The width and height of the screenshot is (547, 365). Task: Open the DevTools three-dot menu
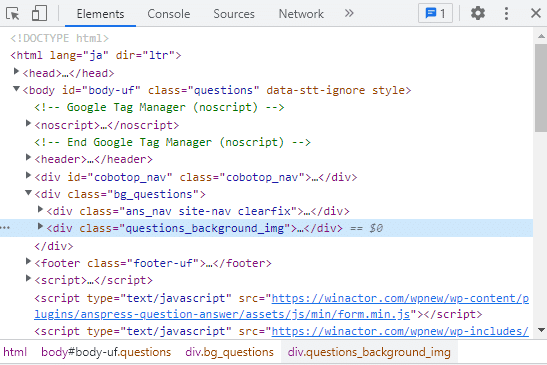(506, 13)
